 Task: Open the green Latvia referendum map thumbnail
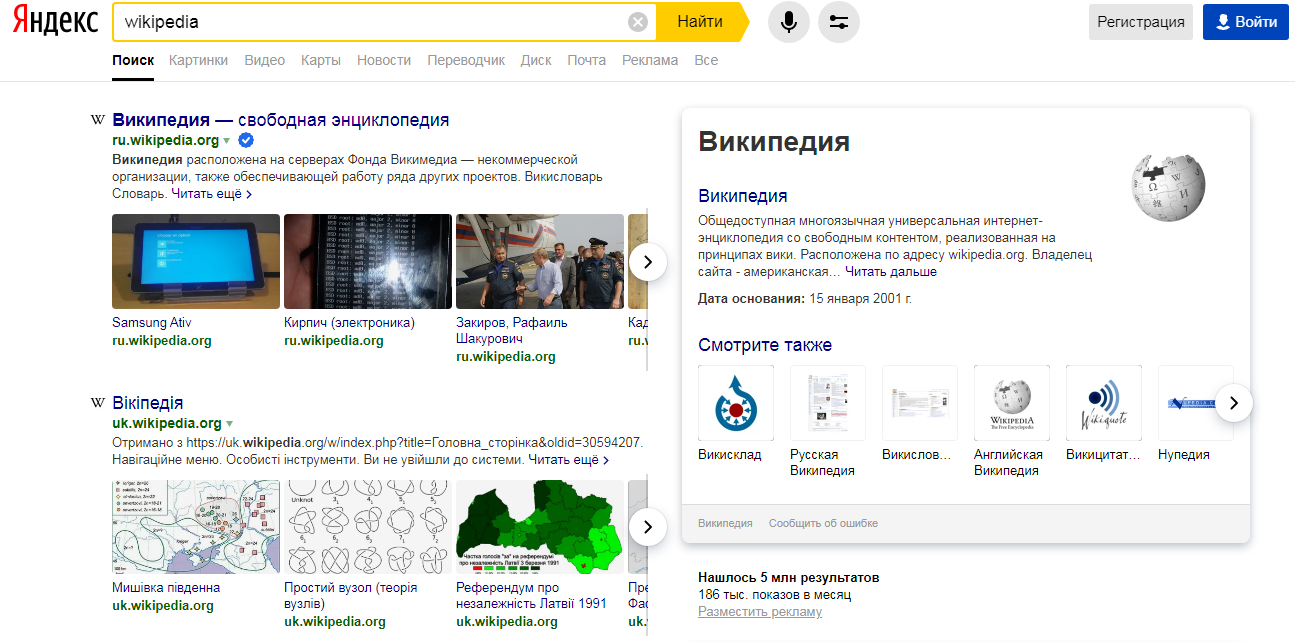[x=540, y=527]
